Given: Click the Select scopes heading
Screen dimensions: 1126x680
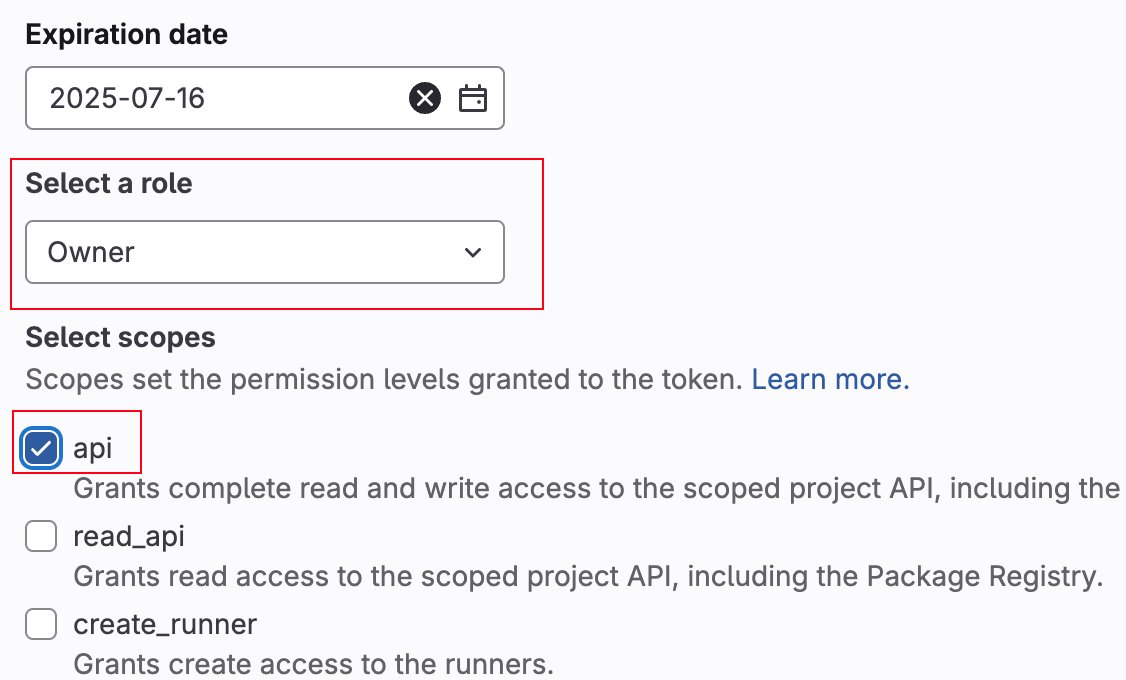Looking at the screenshot, I should point(121,337).
